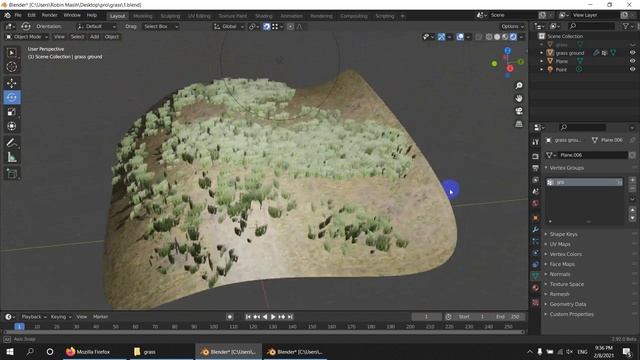Open the Modifier properties wrench tab
640x360 pixels.
[536, 230]
